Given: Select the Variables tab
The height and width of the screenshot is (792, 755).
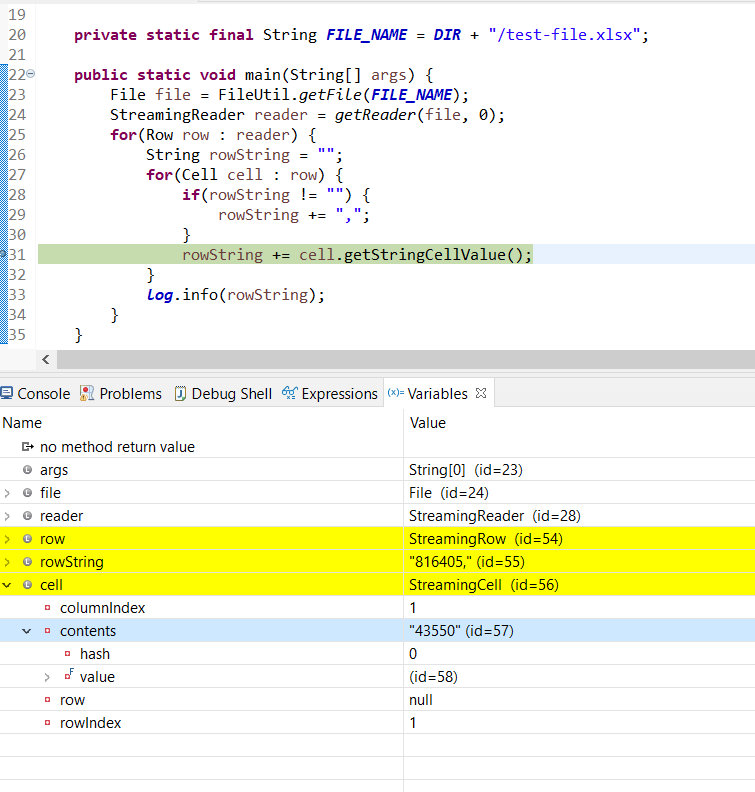Looking at the screenshot, I should [x=437, y=393].
